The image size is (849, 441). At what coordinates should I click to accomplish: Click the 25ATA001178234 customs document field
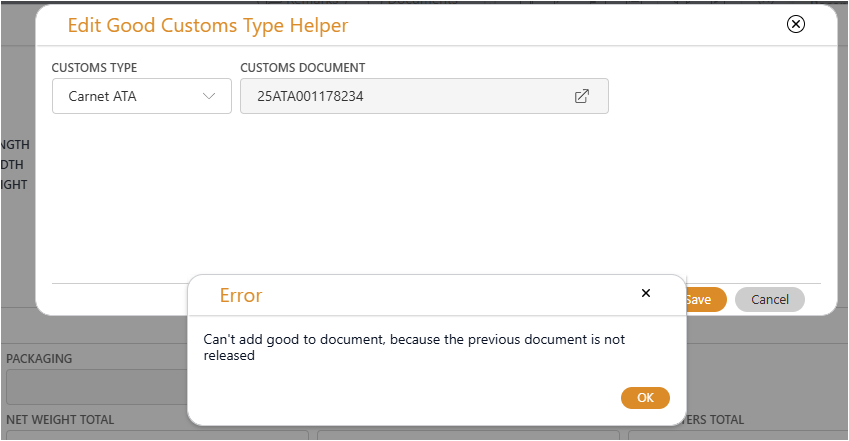click(400, 97)
